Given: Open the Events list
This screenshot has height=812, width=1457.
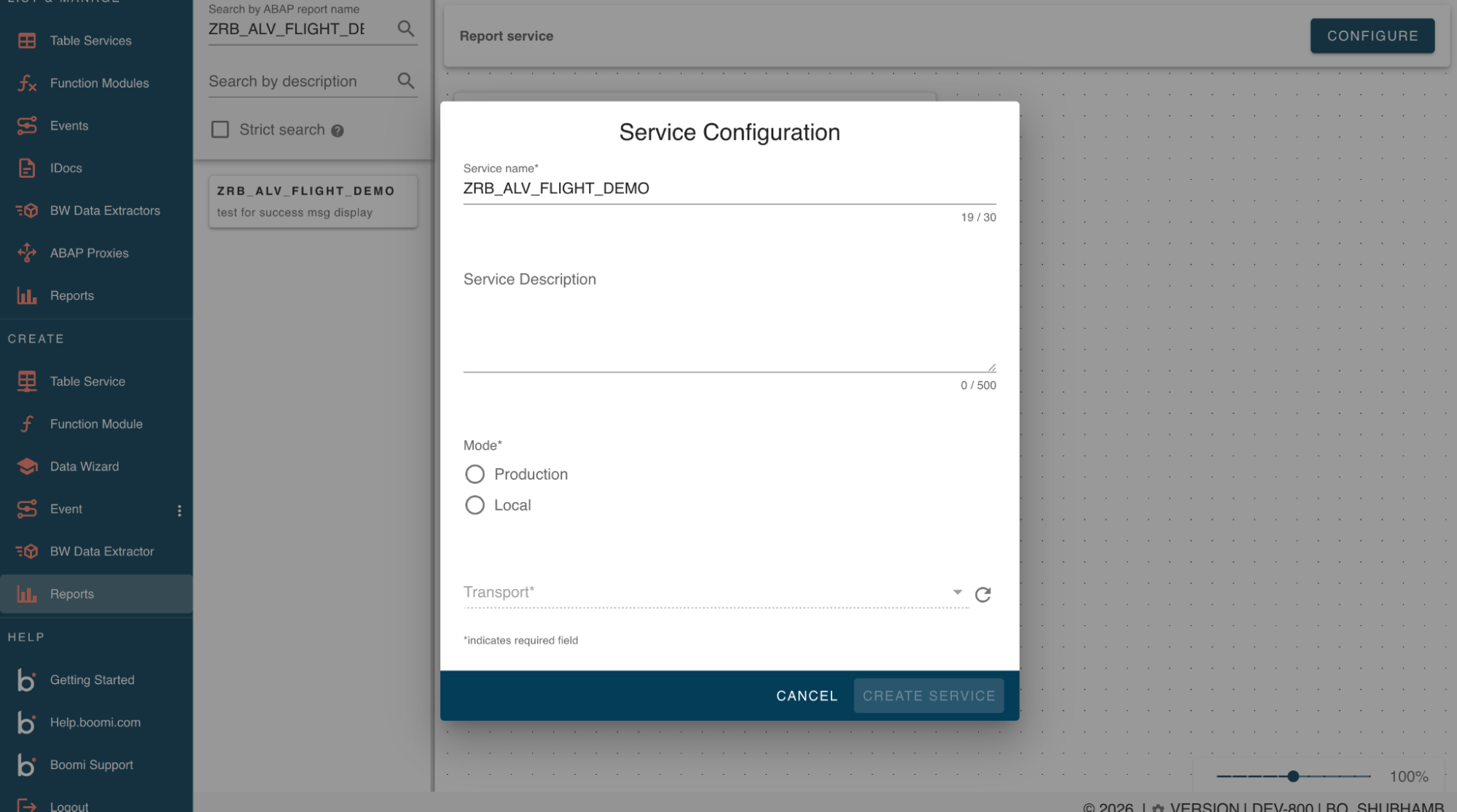Looking at the screenshot, I should pyautogui.click(x=69, y=125).
